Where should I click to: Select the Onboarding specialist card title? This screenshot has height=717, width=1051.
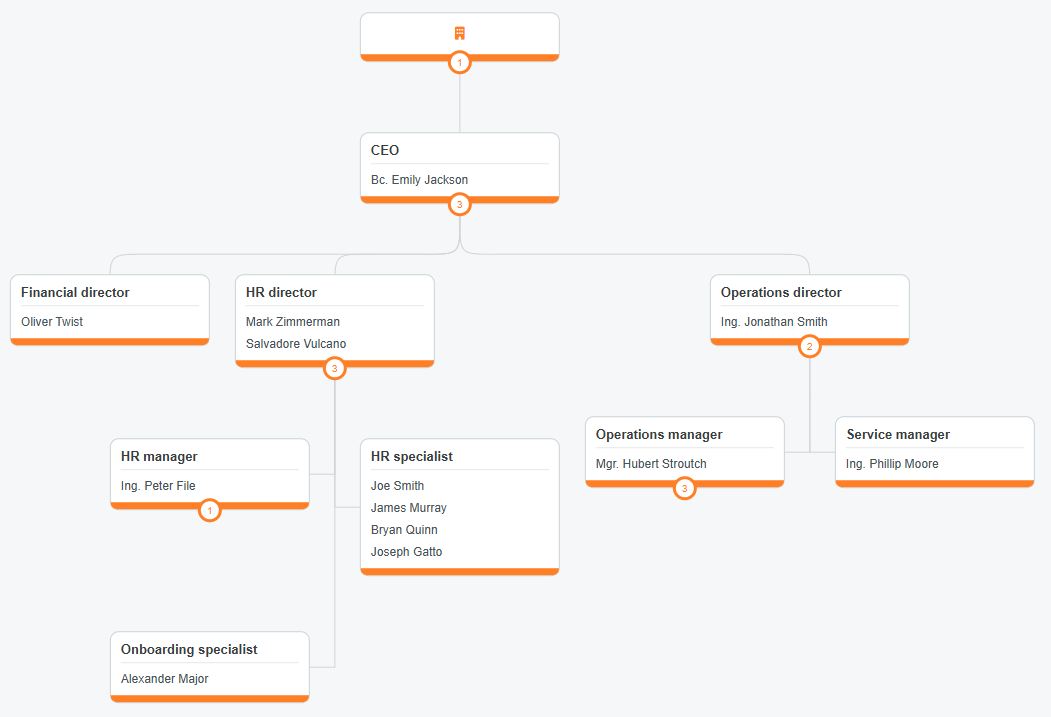[x=189, y=650]
